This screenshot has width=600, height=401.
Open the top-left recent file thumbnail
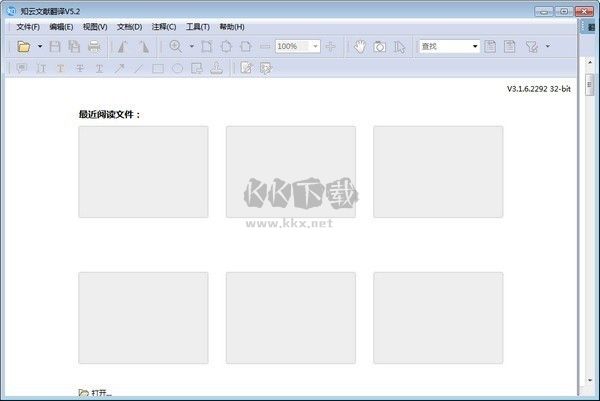tap(143, 172)
